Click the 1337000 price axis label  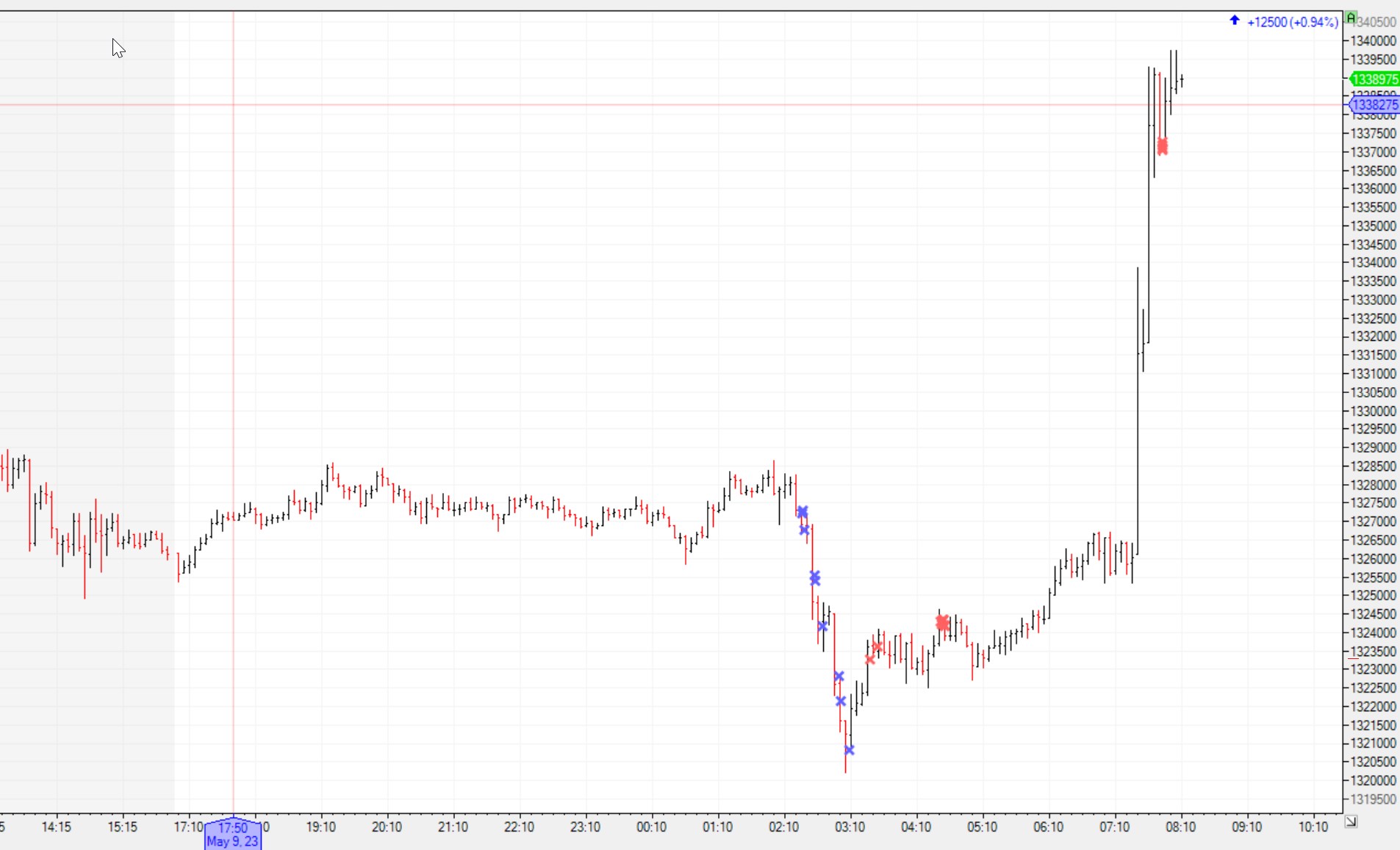(1374, 152)
